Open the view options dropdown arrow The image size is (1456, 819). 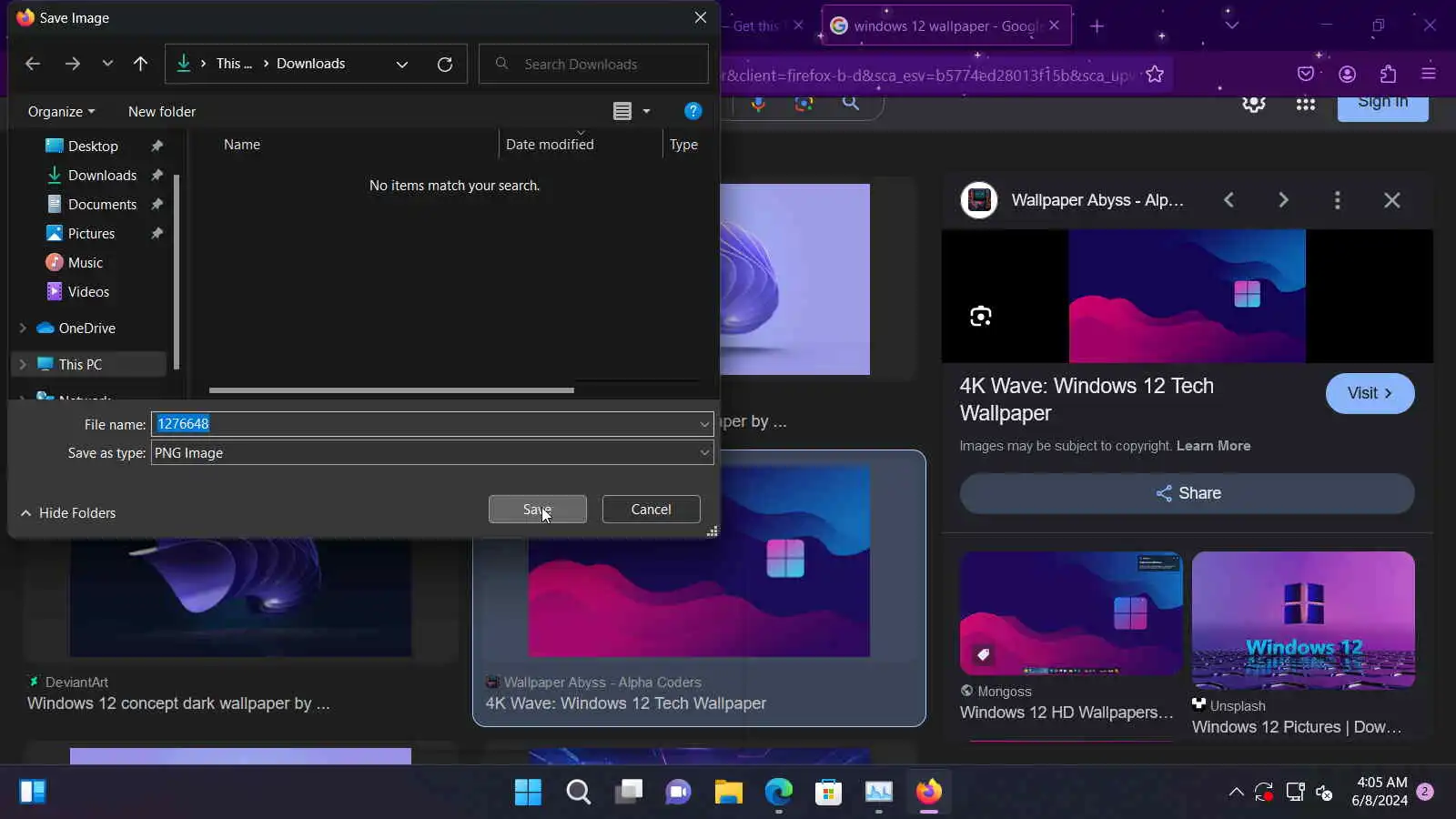coord(646,111)
